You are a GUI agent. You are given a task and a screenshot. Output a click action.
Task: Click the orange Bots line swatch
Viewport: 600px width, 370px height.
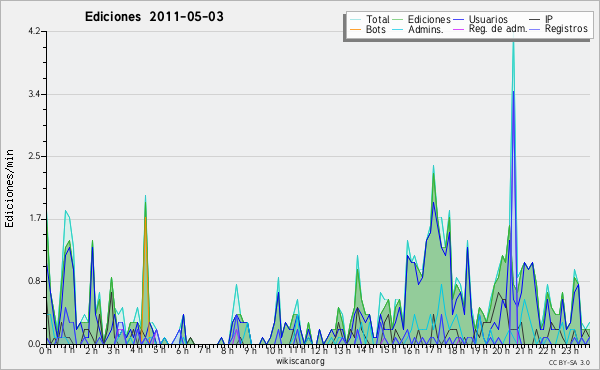coord(355,29)
